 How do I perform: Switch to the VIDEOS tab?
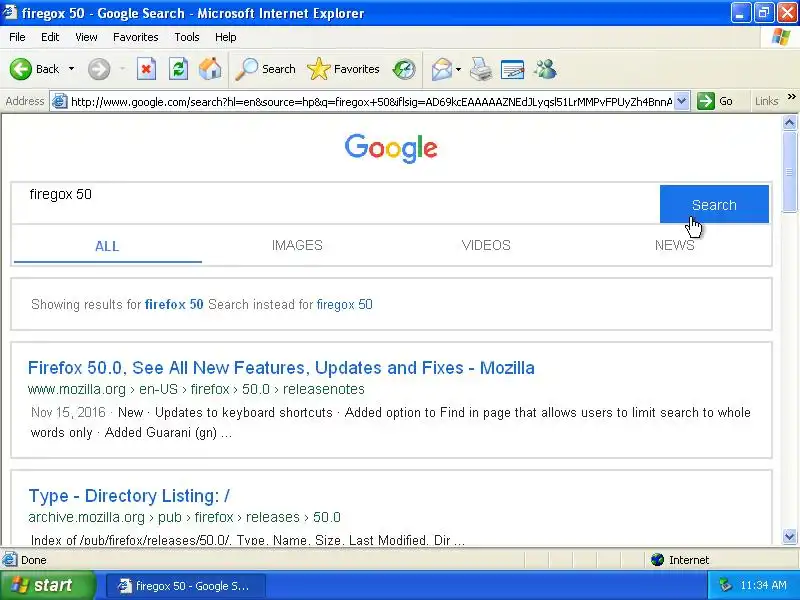pyautogui.click(x=486, y=245)
